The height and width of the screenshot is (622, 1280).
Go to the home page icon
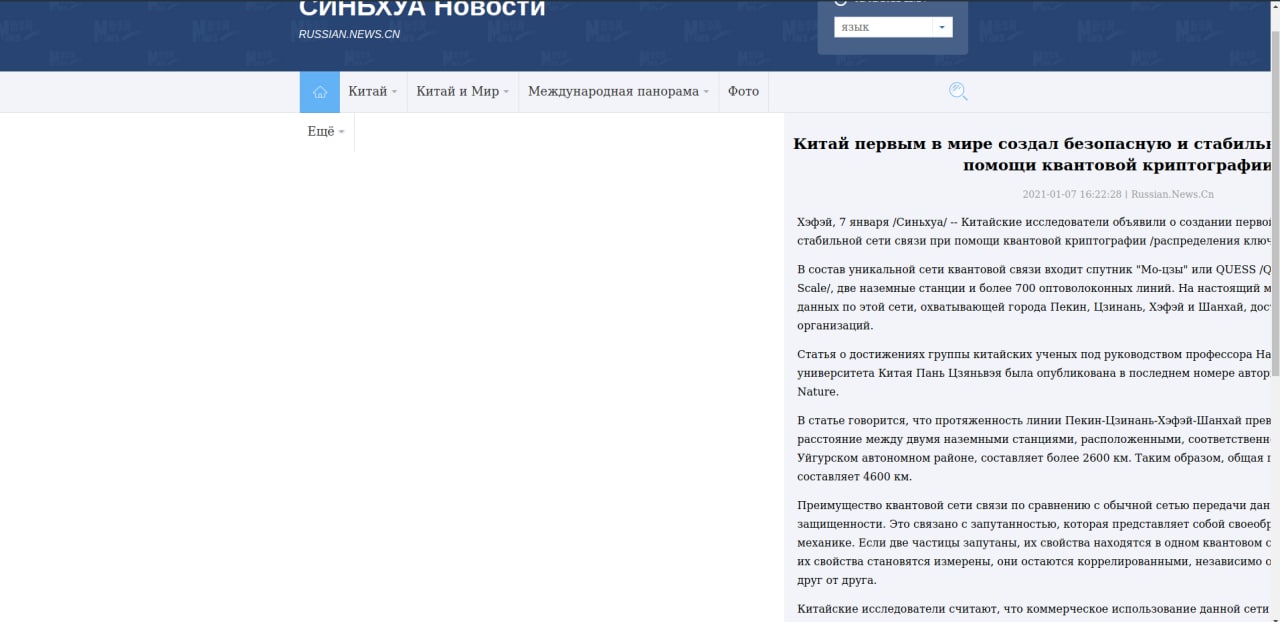pos(320,92)
